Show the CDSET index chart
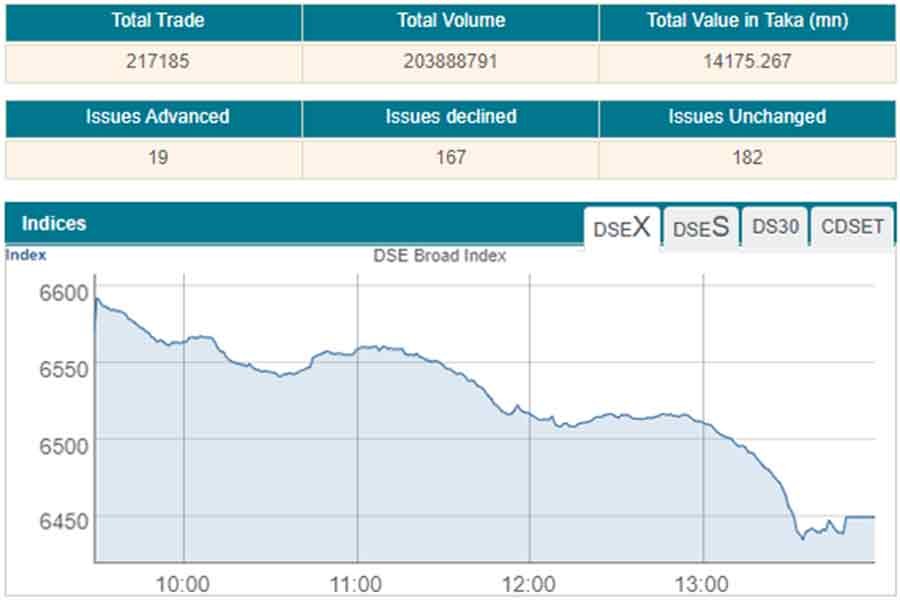The image size is (900, 600). 852,226
